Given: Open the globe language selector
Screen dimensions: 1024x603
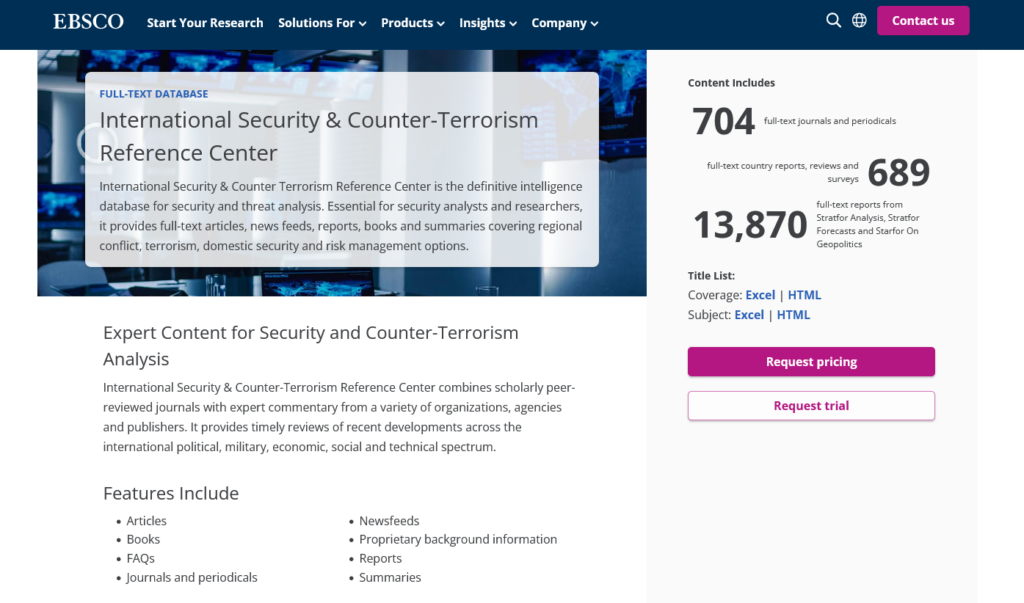Looking at the screenshot, I should coord(859,20).
